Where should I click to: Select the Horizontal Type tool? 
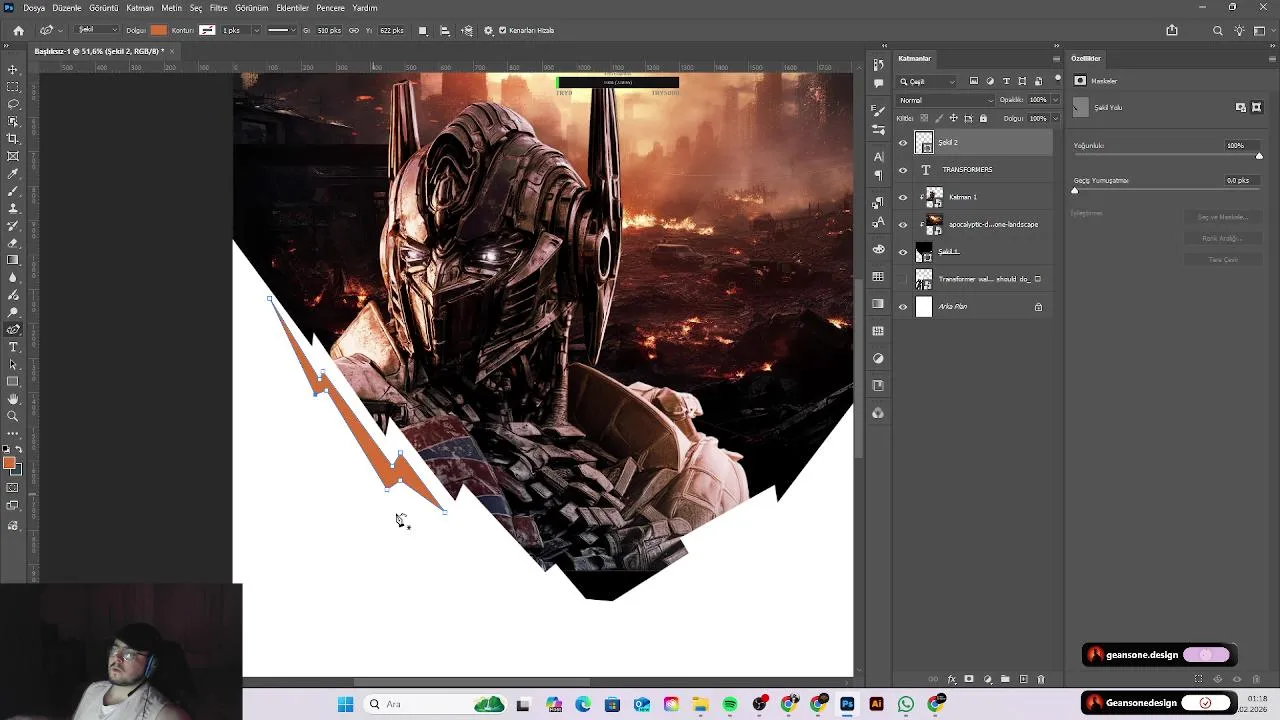point(13,347)
